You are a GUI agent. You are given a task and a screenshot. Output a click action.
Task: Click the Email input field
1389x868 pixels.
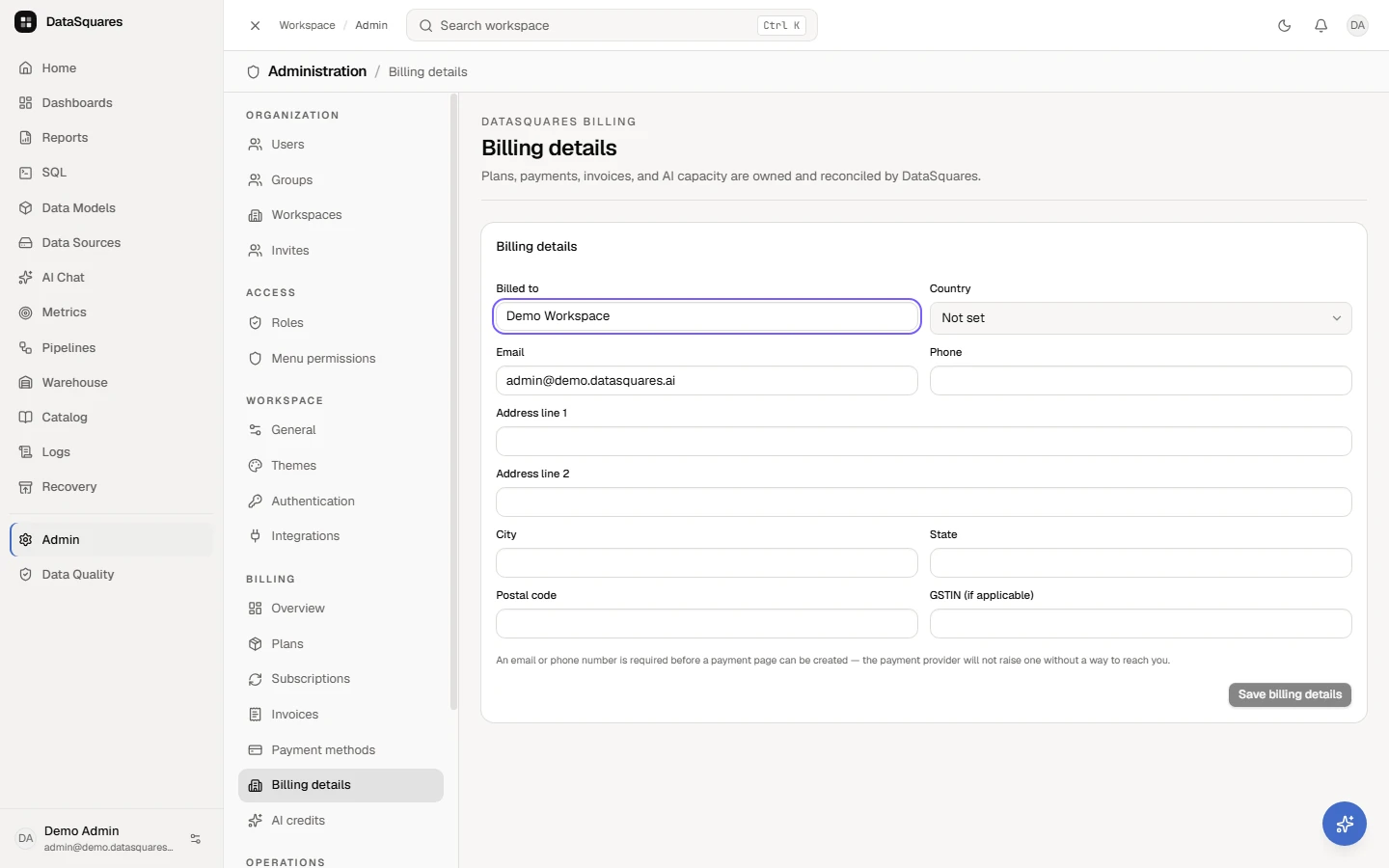706,381
